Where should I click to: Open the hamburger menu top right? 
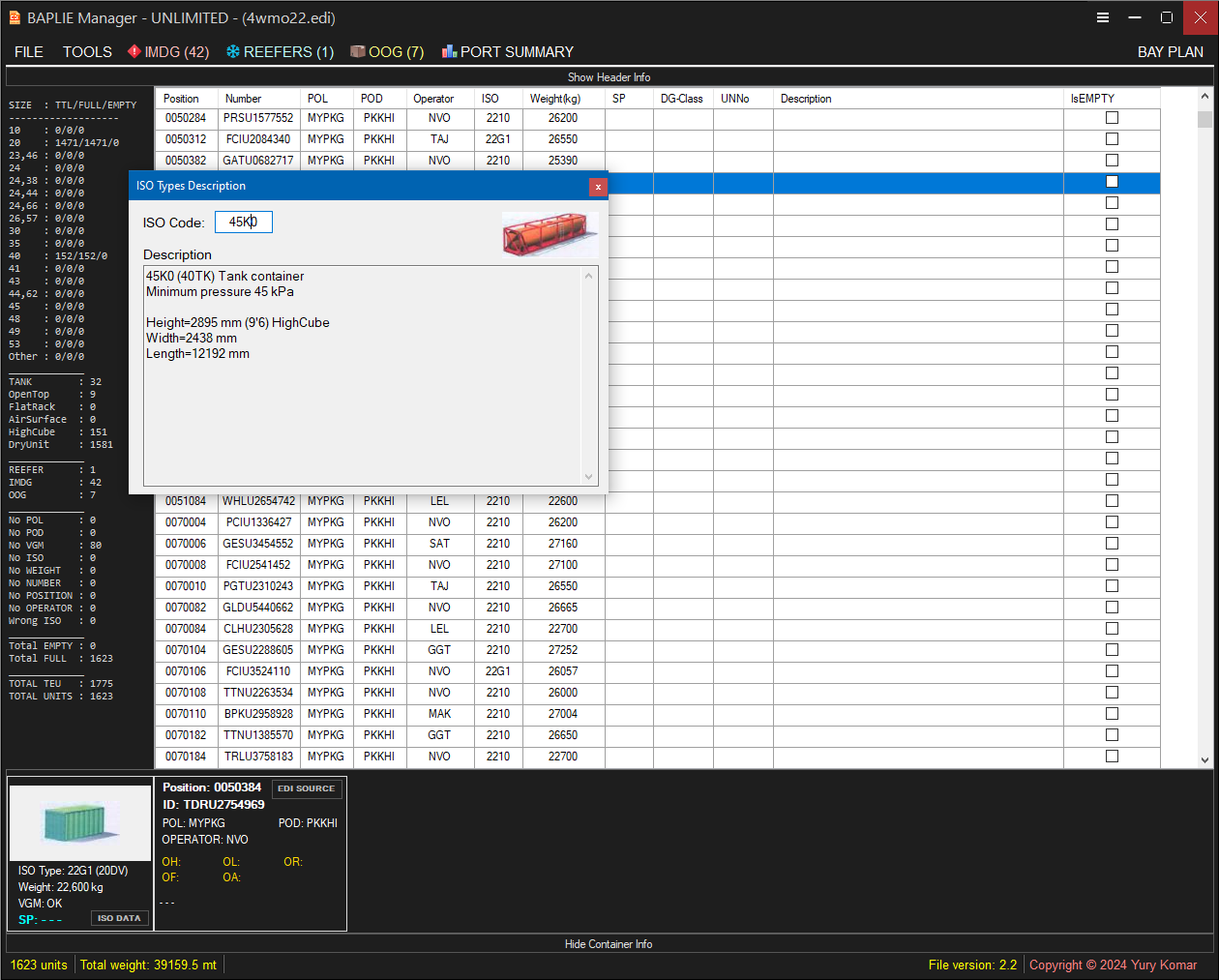point(1102,17)
